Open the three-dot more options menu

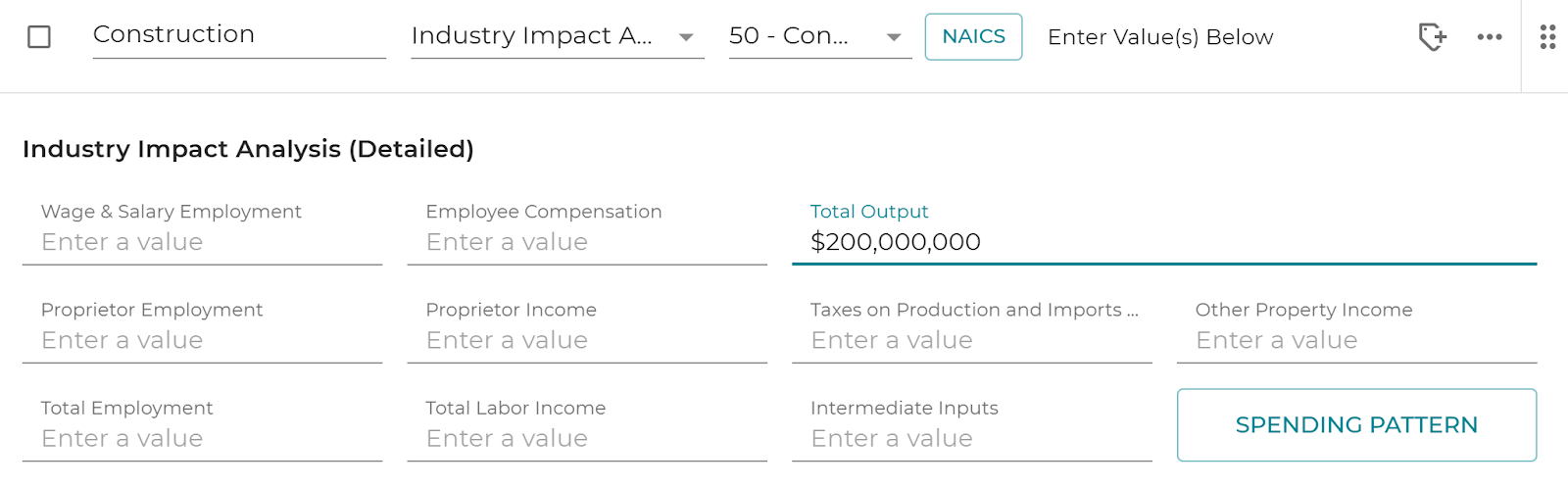1490,37
